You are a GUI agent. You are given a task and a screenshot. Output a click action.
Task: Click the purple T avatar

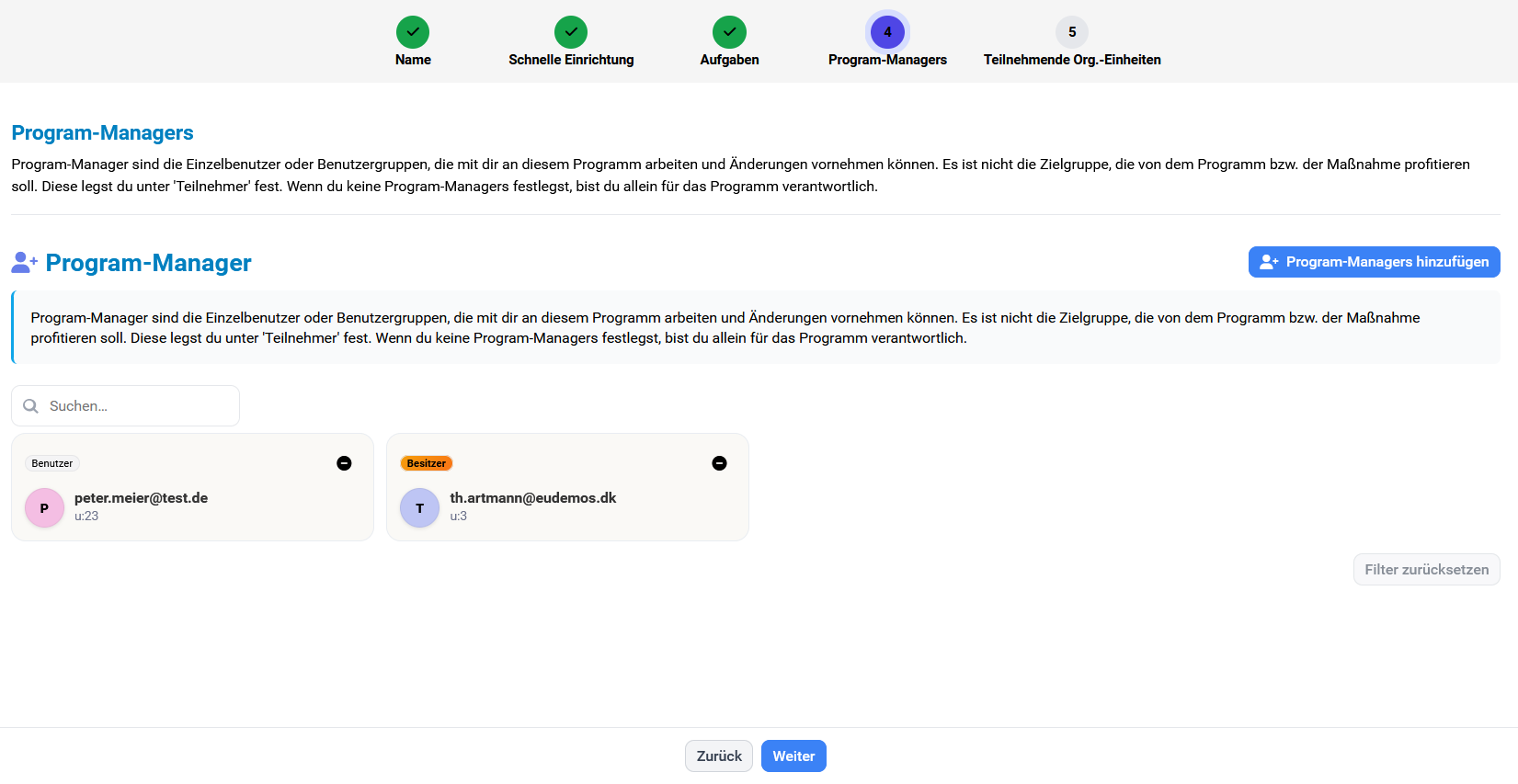(419, 508)
